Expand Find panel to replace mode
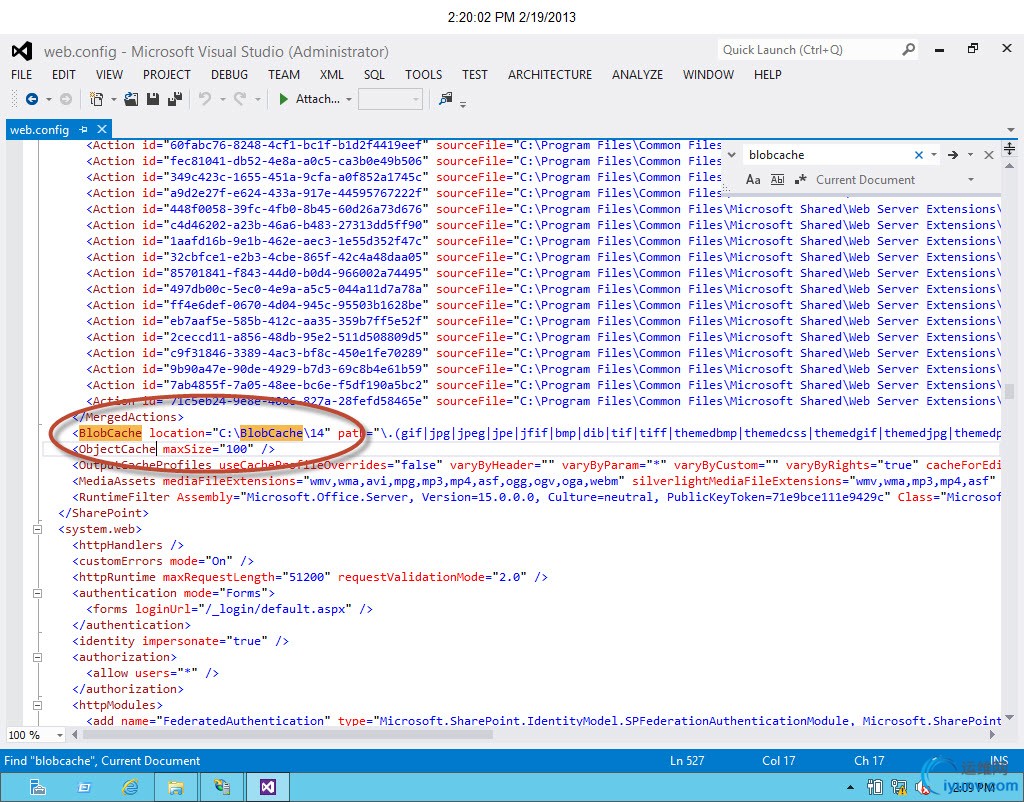This screenshot has height=802, width=1024. (x=732, y=155)
